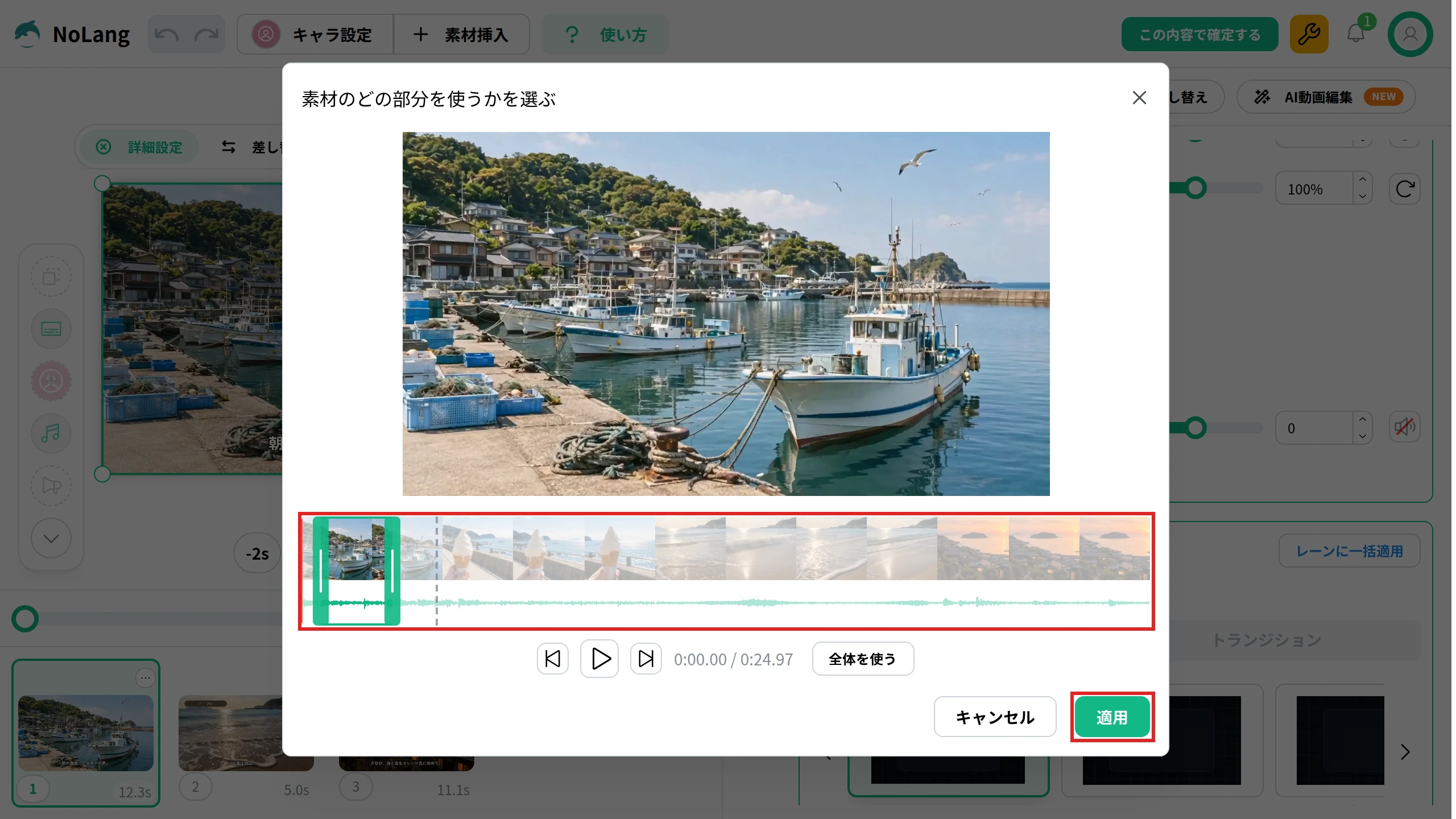
Task: Close the clip selection dialog
Action: (x=1139, y=98)
